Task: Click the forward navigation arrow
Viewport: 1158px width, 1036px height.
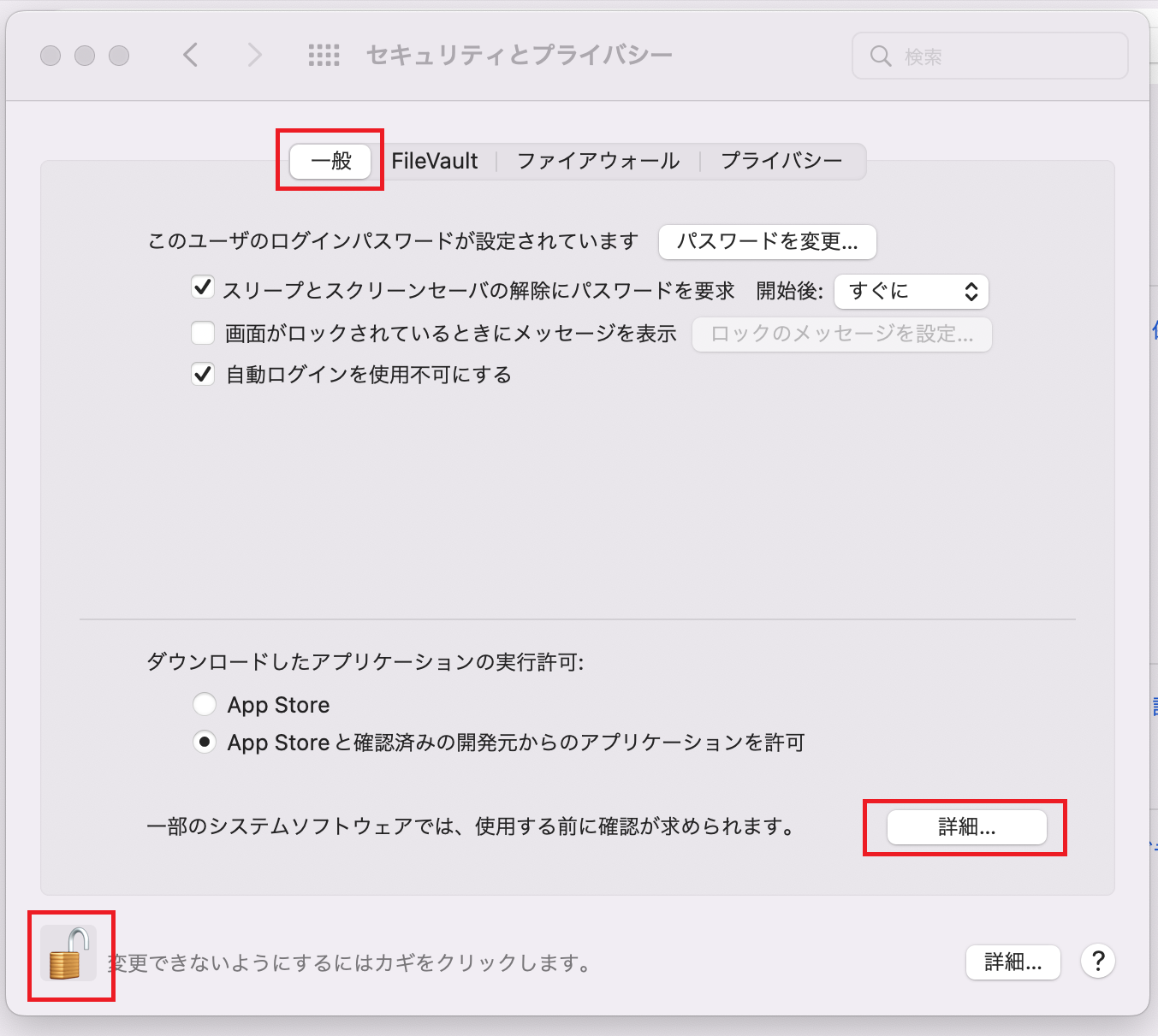Action: pyautogui.click(x=254, y=56)
